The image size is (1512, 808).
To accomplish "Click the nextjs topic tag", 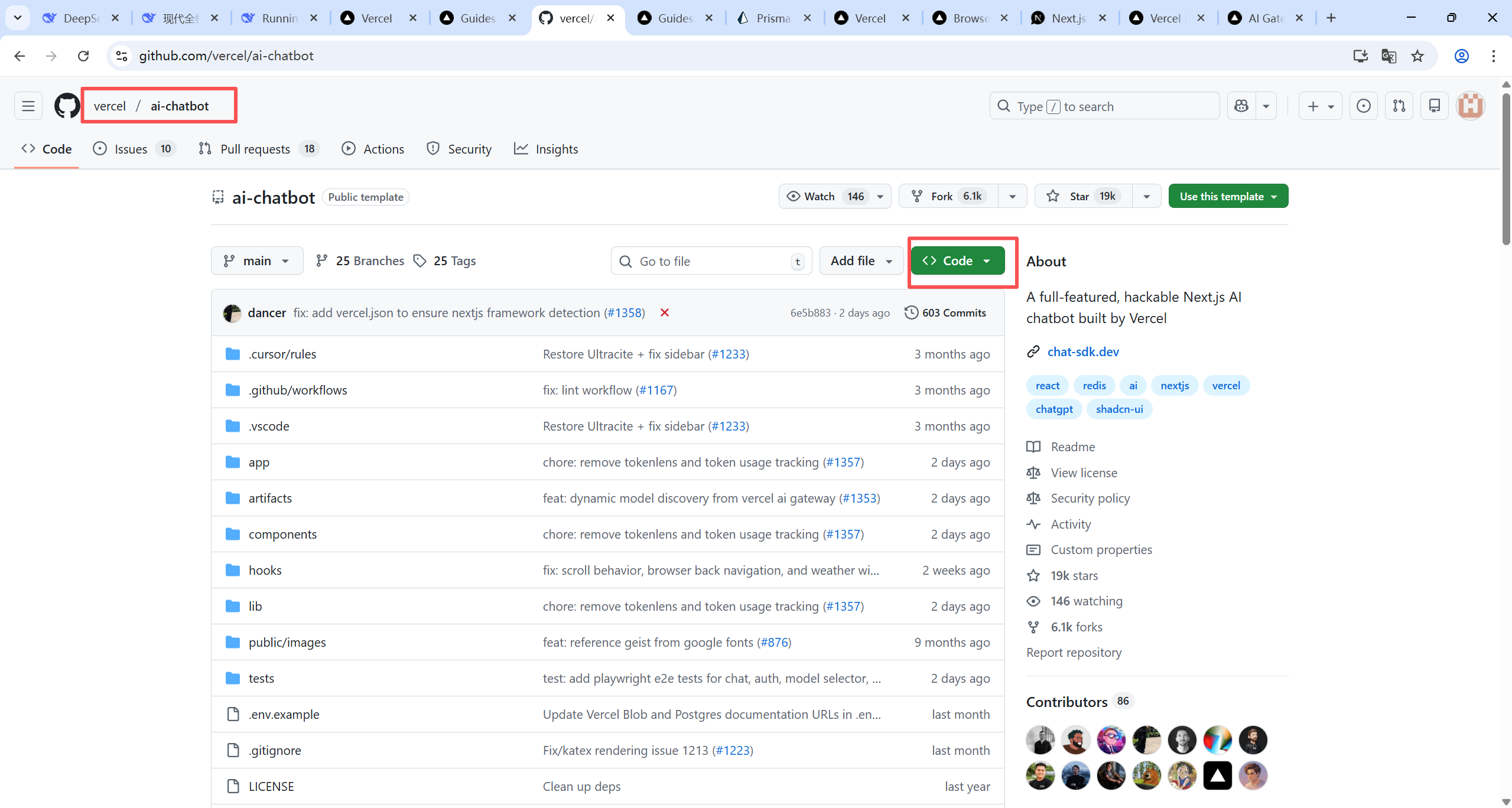I will click(x=1175, y=386).
